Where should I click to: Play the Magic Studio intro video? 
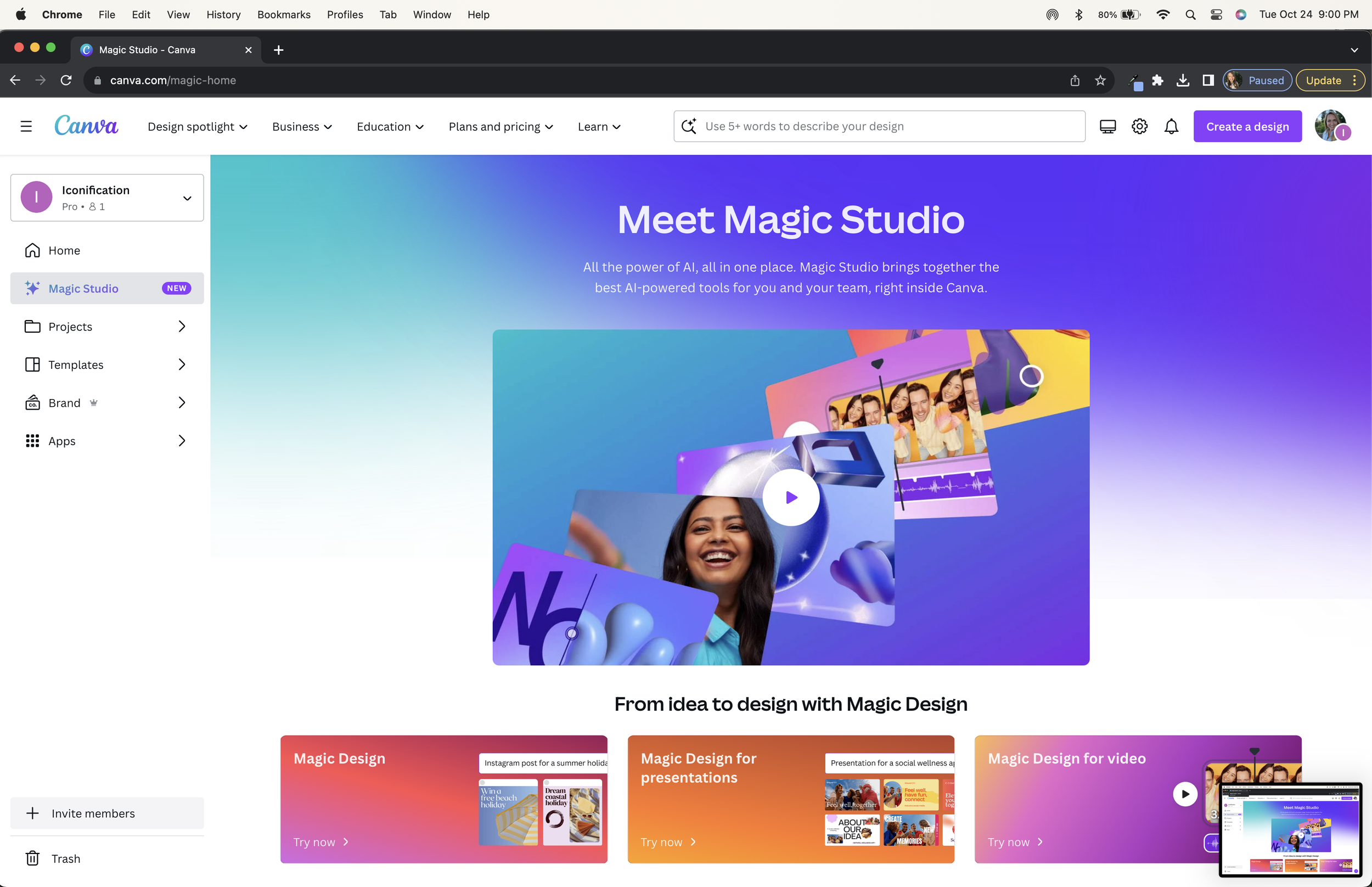pos(790,497)
